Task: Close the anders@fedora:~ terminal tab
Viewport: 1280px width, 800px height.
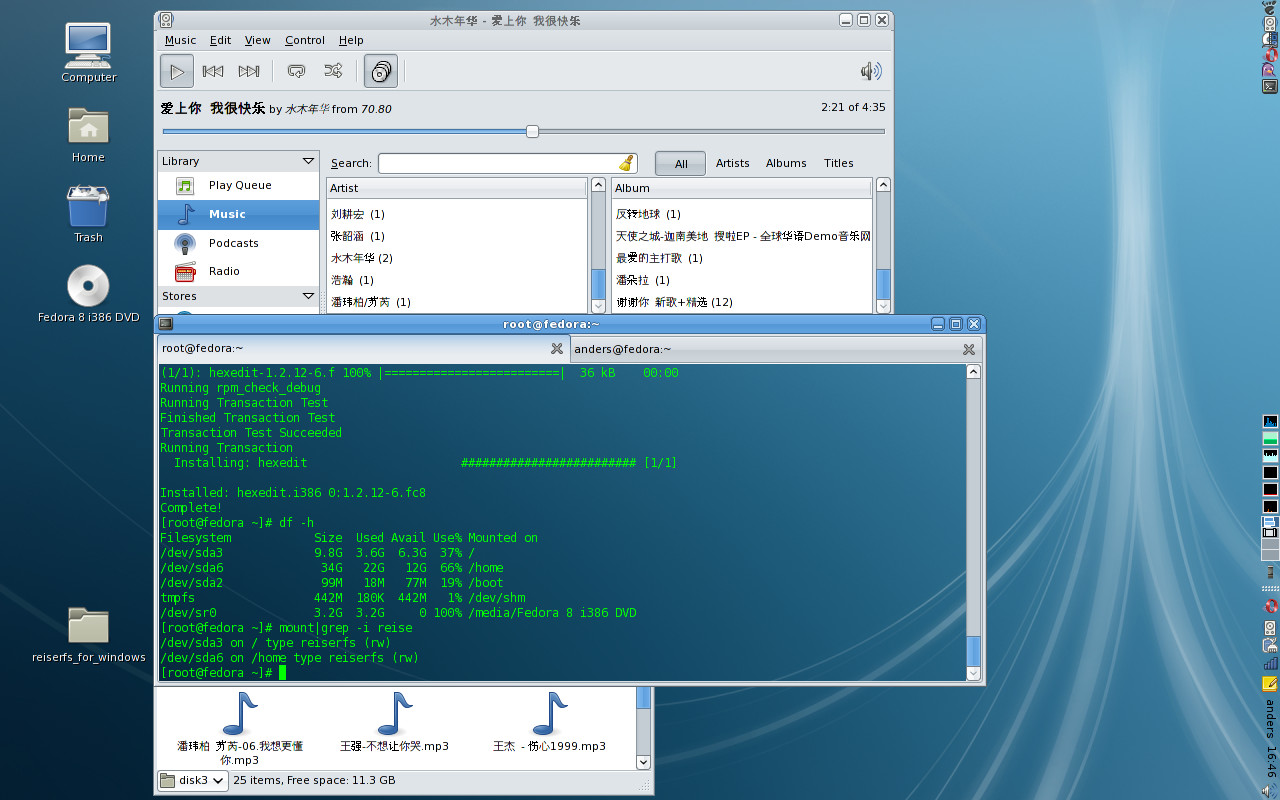Action: [x=968, y=349]
